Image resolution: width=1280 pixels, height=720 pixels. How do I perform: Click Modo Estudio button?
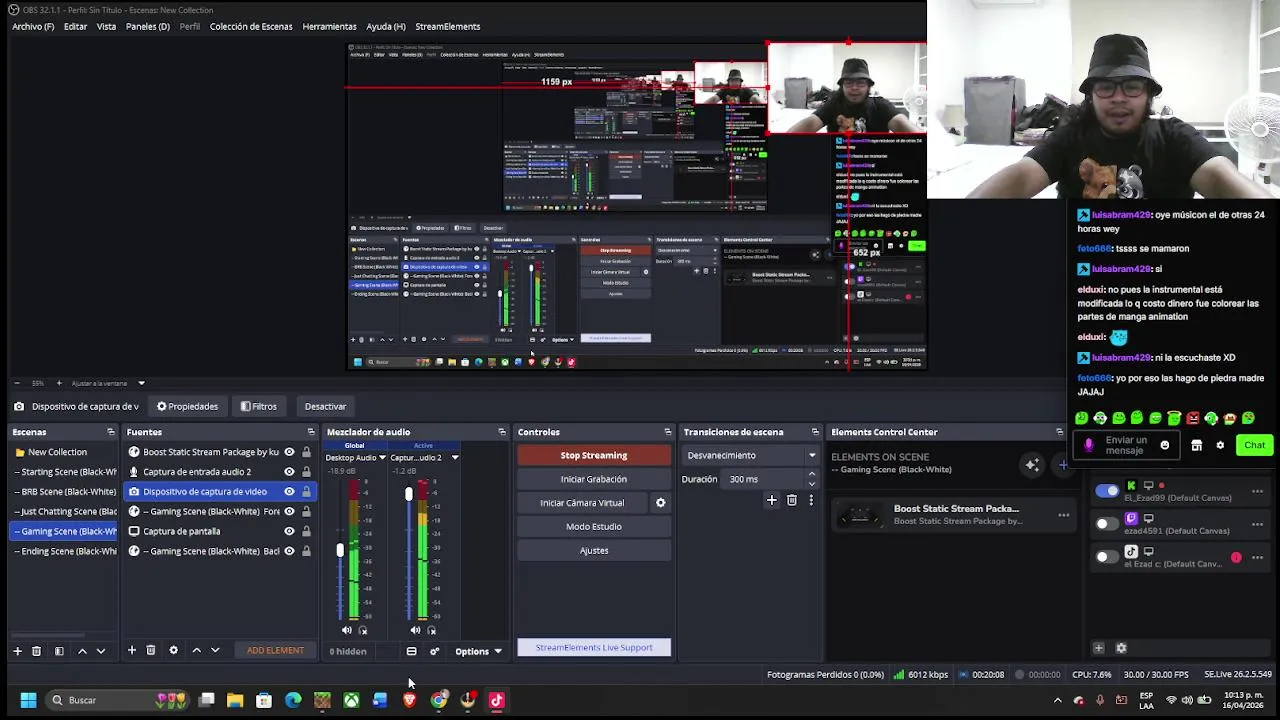594,527
